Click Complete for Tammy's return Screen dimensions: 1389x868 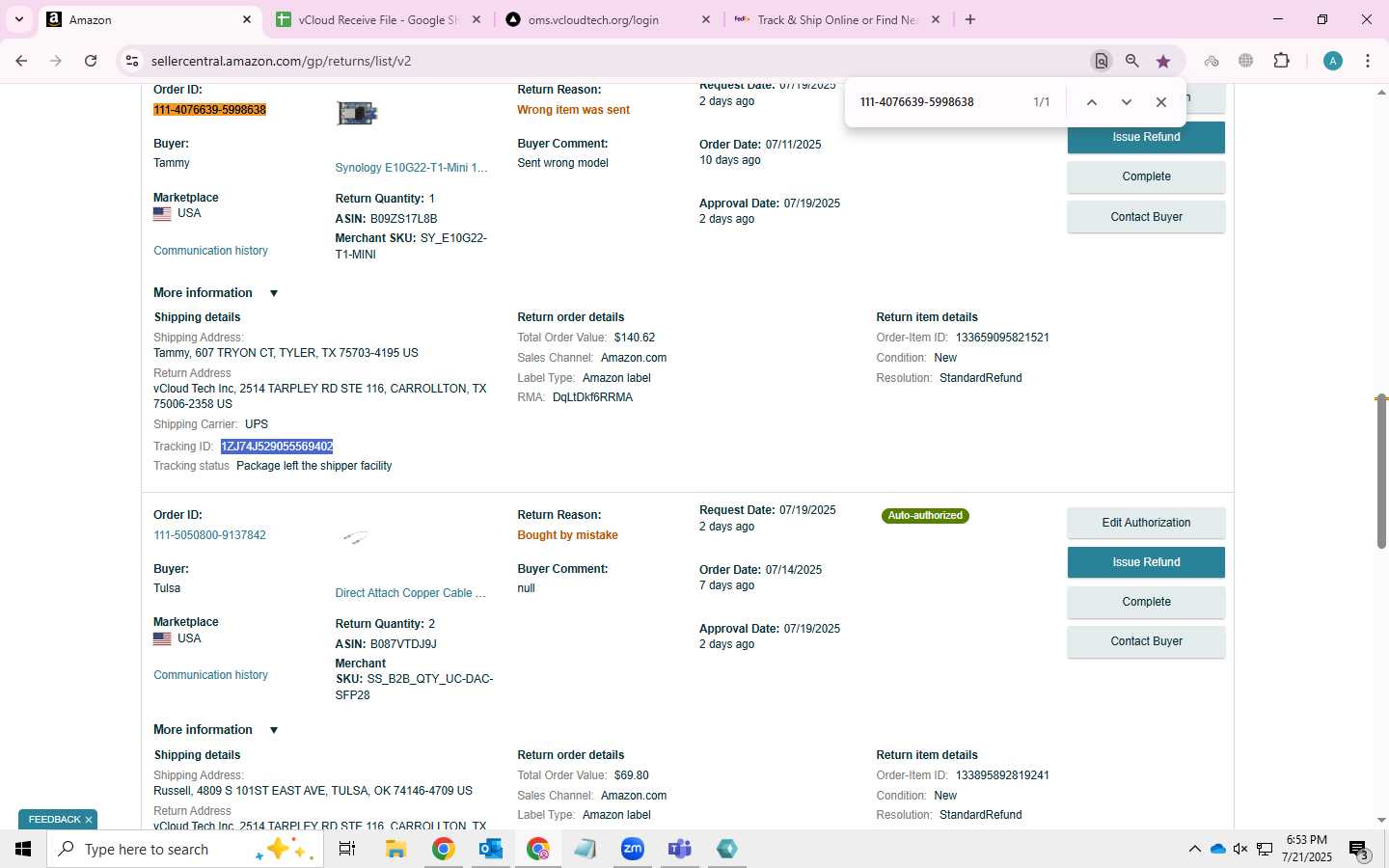(1146, 176)
